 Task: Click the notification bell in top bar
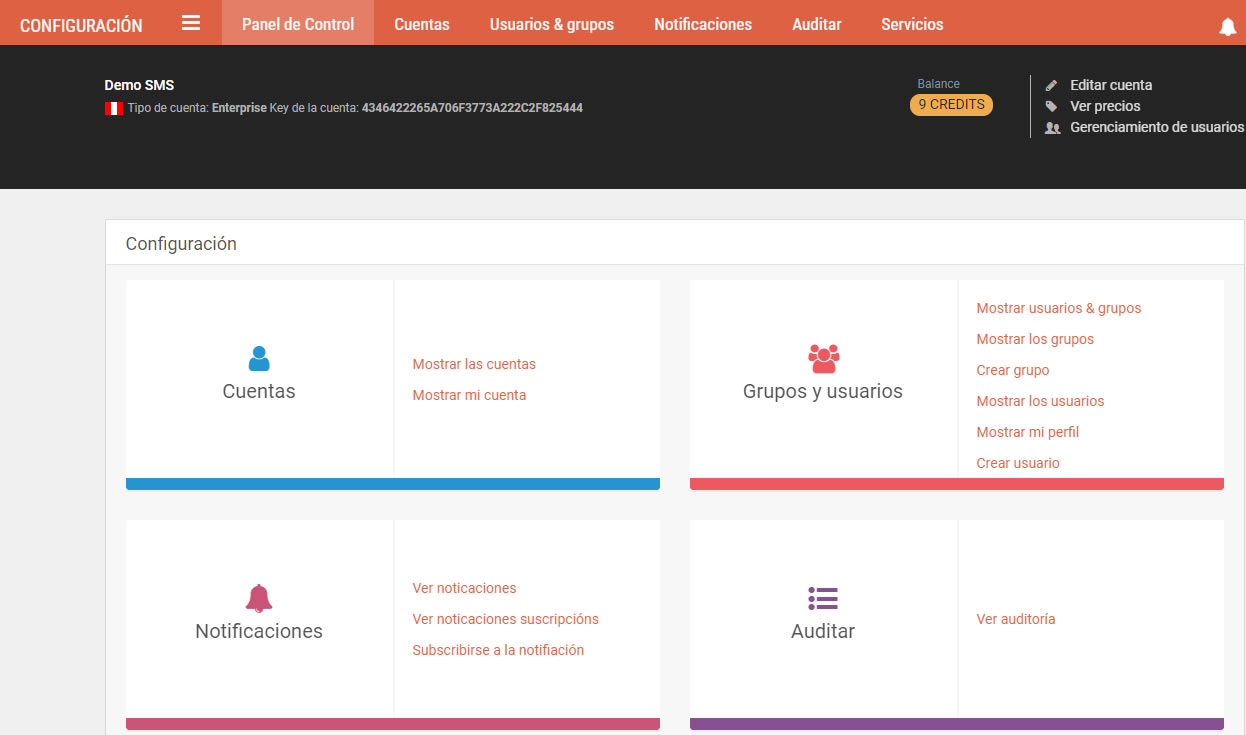pos(1228,27)
